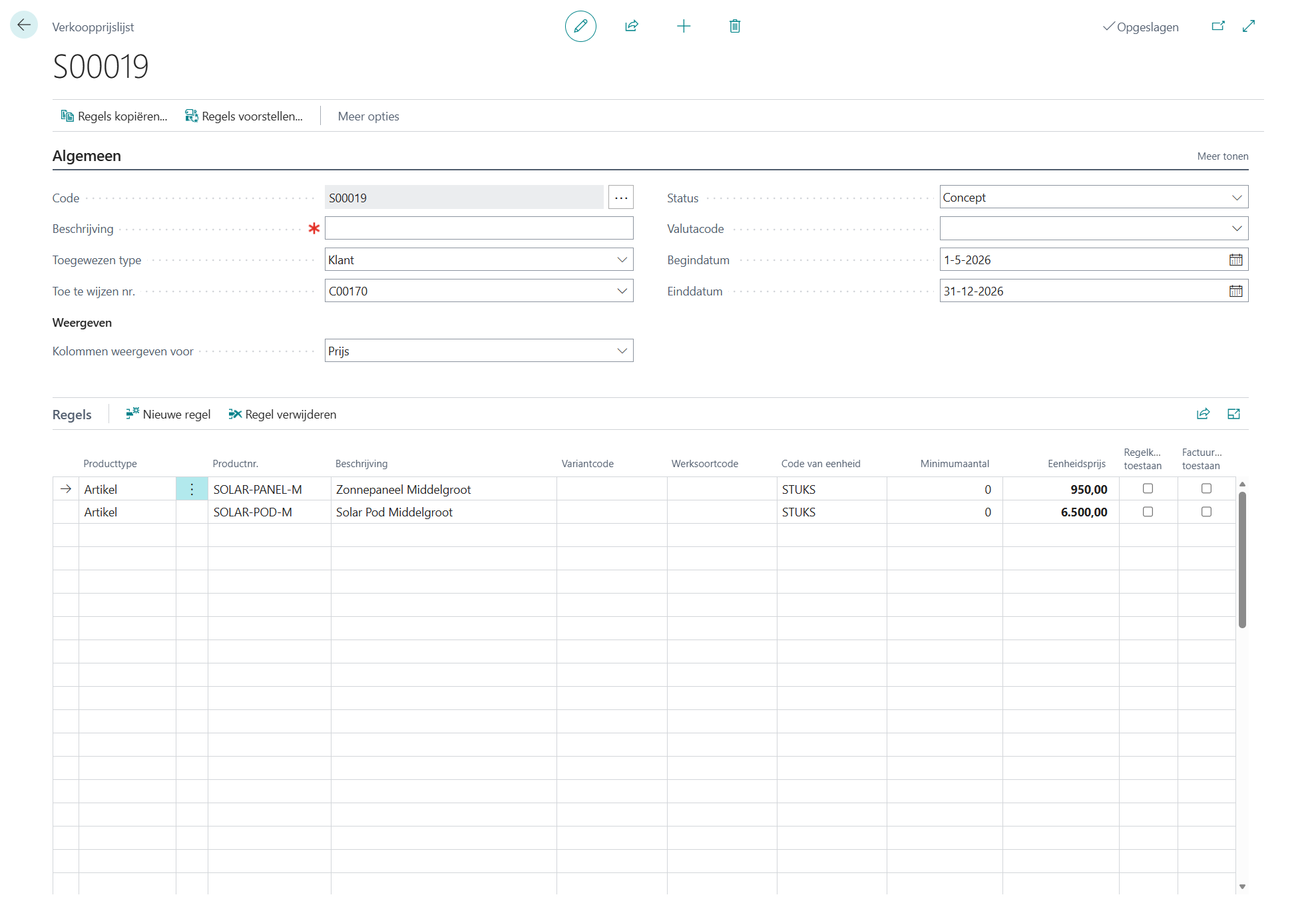This screenshot has height=917, width=1316.
Task: Click Regels kopiëren action
Action: pyautogui.click(x=114, y=116)
